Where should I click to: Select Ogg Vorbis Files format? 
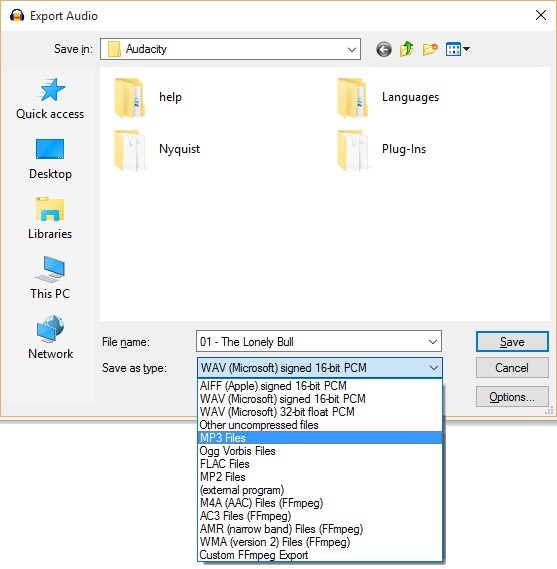[320, 451]
